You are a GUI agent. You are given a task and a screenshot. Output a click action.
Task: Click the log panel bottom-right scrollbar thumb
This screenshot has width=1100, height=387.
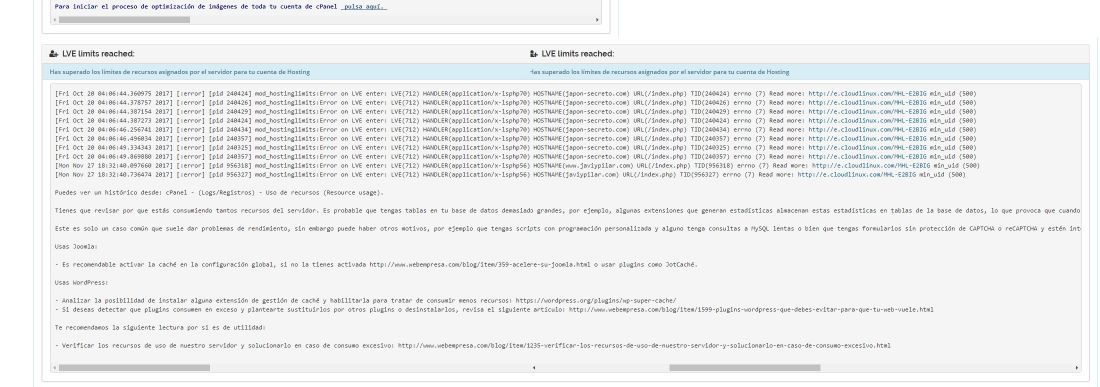coord(744,367)
